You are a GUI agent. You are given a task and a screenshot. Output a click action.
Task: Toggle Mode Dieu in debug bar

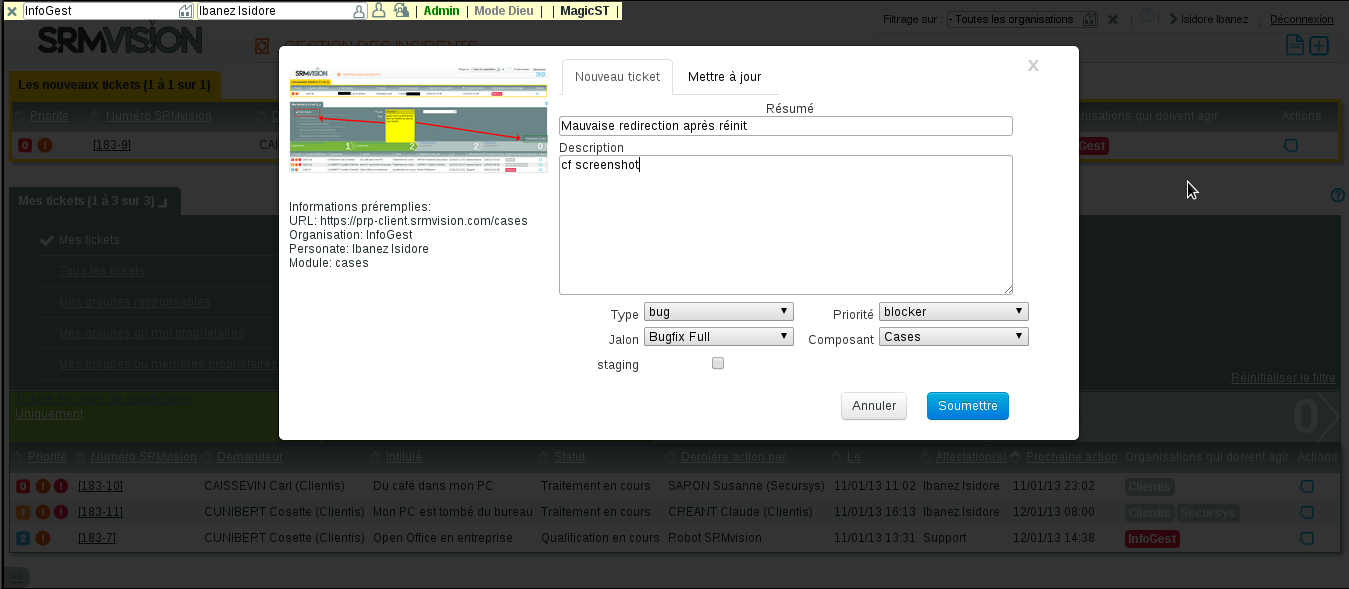[503, 11]
